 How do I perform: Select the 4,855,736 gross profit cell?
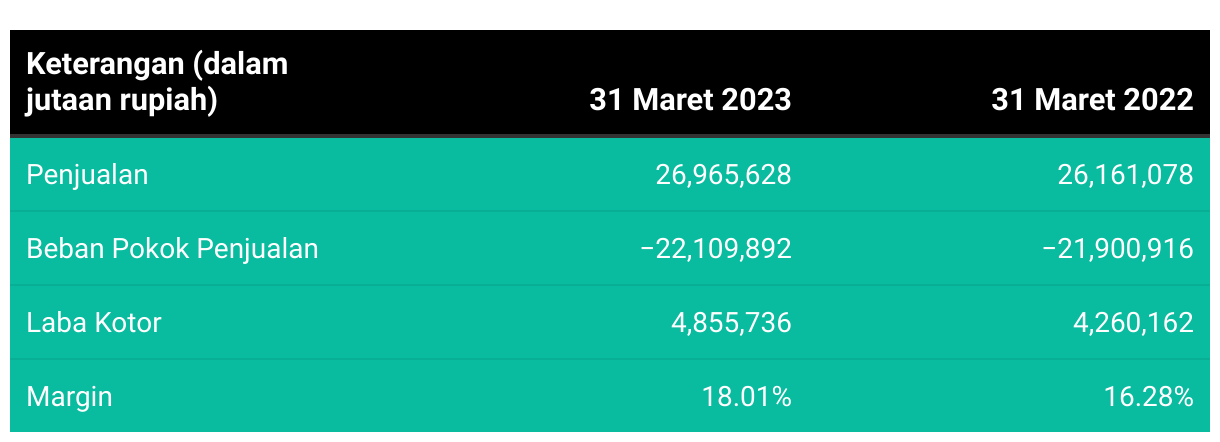pyautogui.click(x=732, y=322)
